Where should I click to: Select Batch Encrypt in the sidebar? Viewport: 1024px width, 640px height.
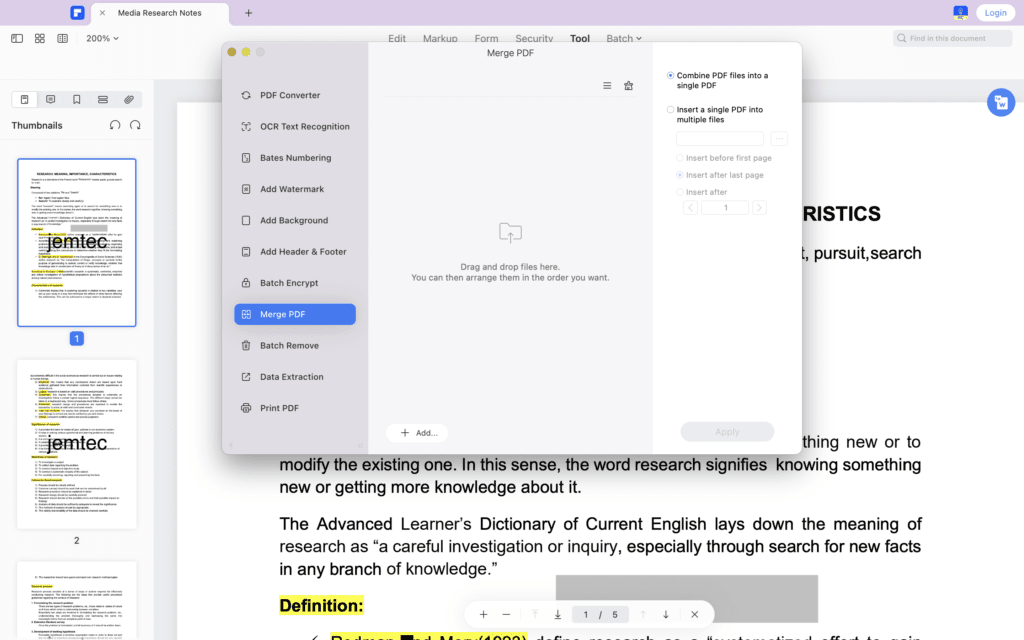[x=295, y=283]
